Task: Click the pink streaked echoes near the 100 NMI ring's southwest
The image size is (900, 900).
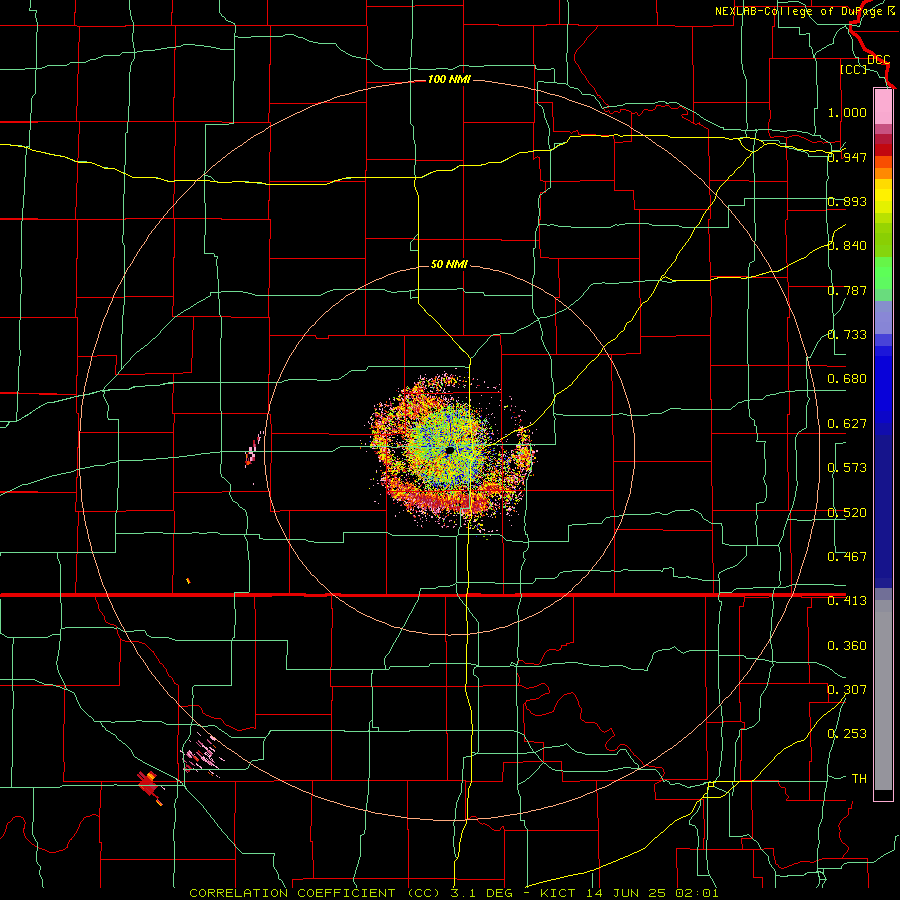Action: click(x=201, y=753)
